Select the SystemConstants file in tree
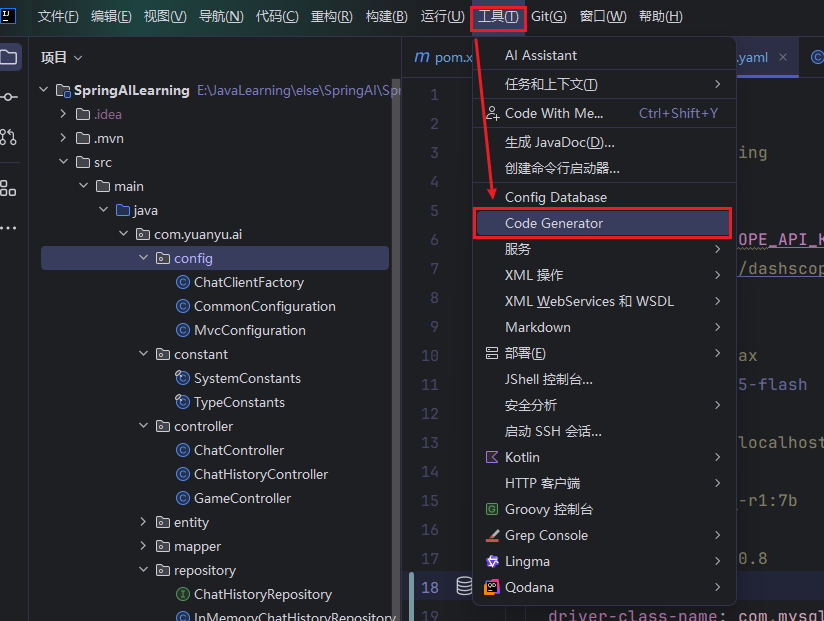Screen dimensions: 824x621 pyautogui.click(x=246, y=378)
